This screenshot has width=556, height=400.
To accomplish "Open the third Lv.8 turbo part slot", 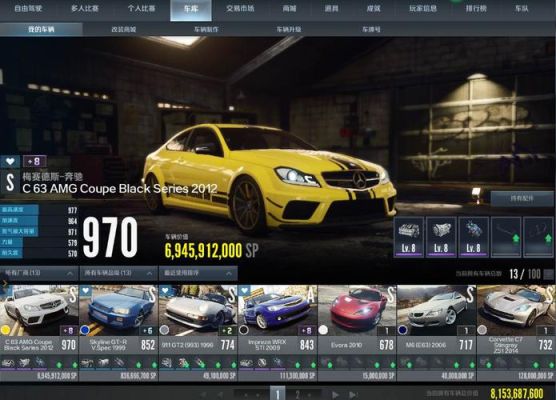I will point(473,237).
